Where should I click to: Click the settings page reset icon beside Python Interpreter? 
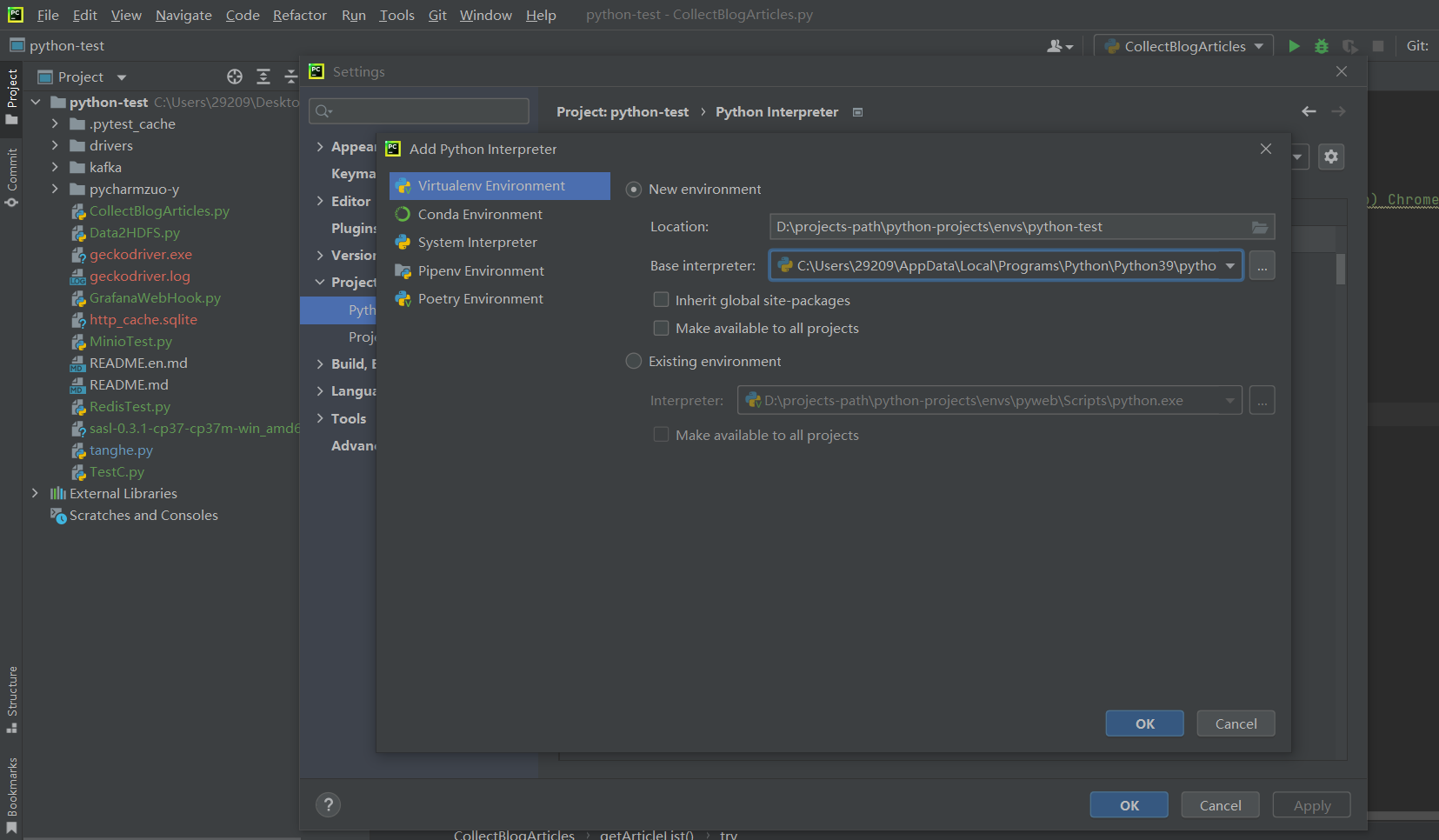(x=857, y=112)
